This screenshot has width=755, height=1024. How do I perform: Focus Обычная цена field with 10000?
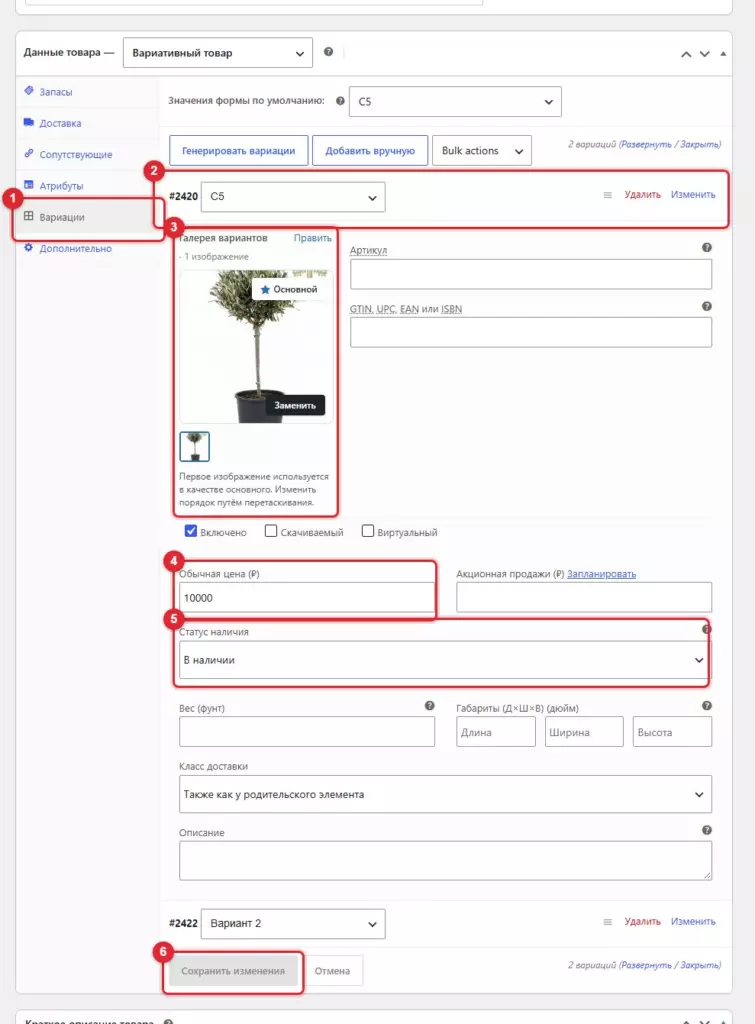click(306, 598)
